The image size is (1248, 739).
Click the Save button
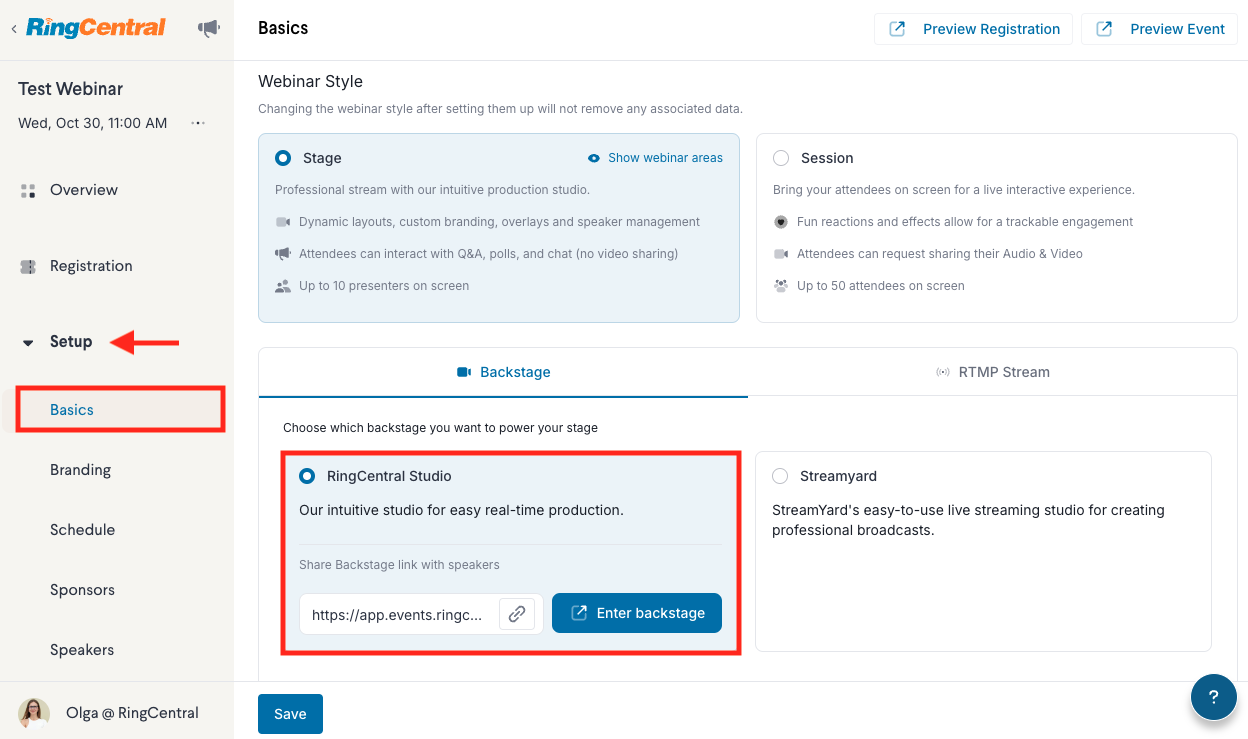pos(290,714)
